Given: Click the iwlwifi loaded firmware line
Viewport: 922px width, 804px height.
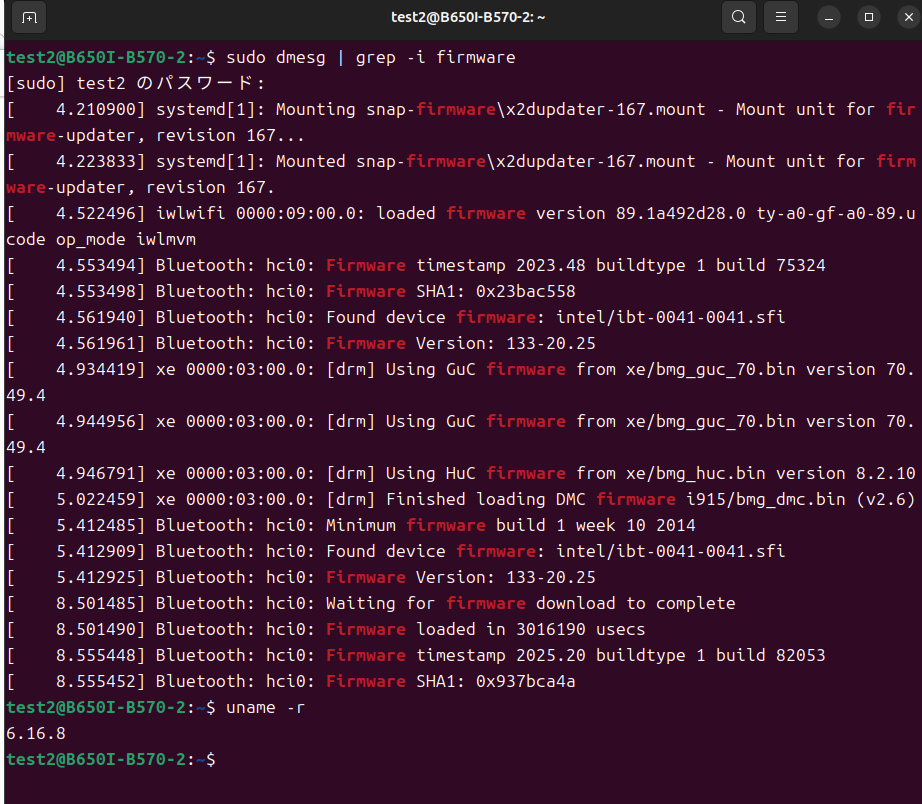Looking at the screenshot, I should tap(460, 226).
